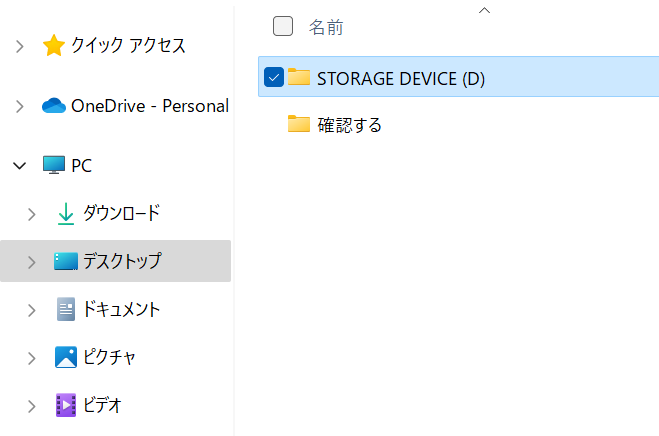Expand the ダウンロード folder chevron
659x436 pixels.
point(33,213)
